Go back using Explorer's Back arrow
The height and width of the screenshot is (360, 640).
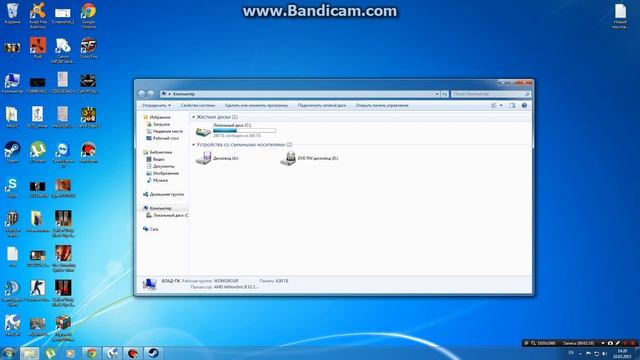(142, 93)
